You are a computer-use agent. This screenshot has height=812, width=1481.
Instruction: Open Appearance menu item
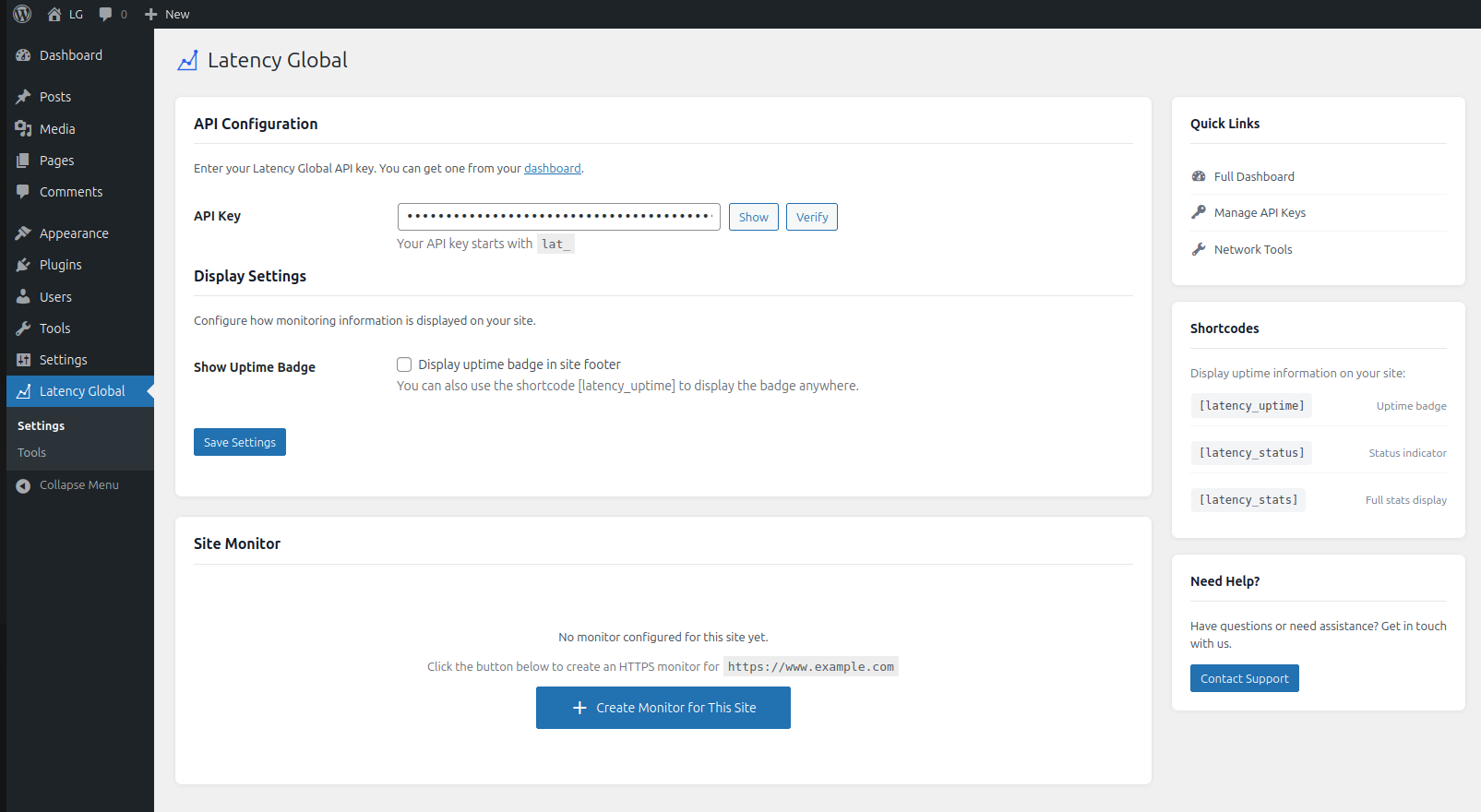coord(74,233)
